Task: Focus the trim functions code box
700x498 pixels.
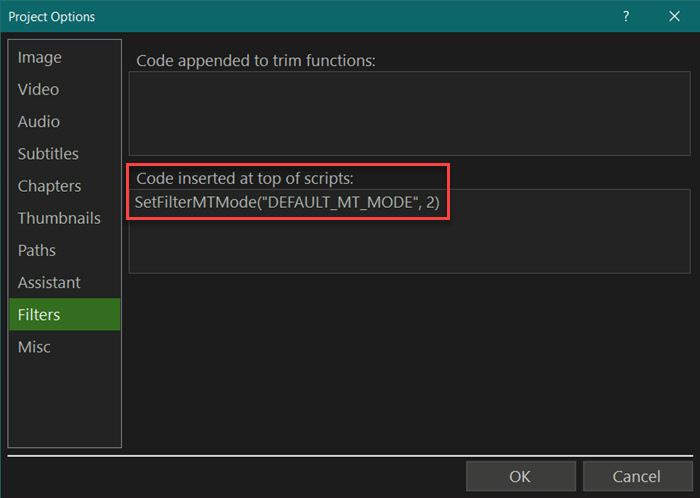Action: (x=409, y=113)
